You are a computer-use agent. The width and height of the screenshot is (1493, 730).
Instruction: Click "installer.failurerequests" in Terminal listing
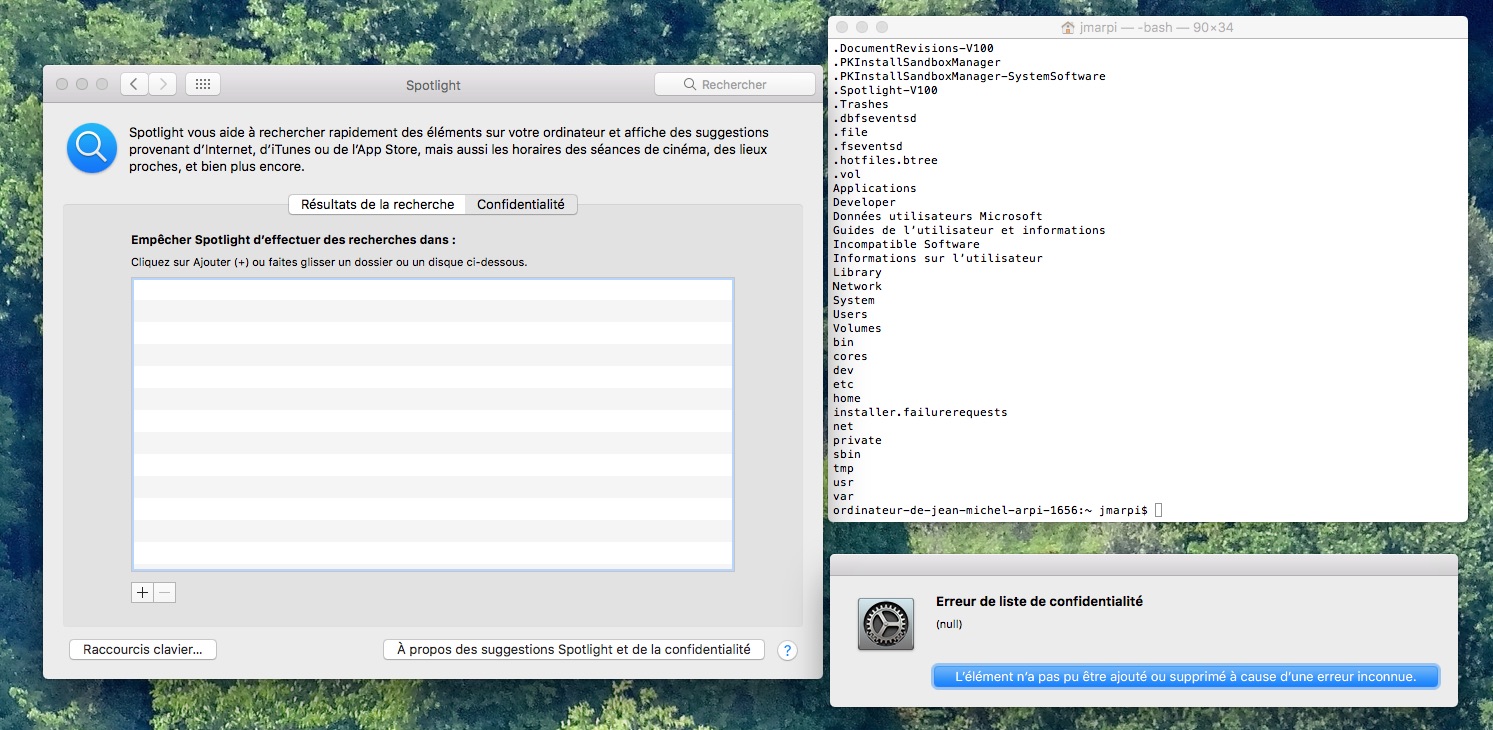(920, 412)
